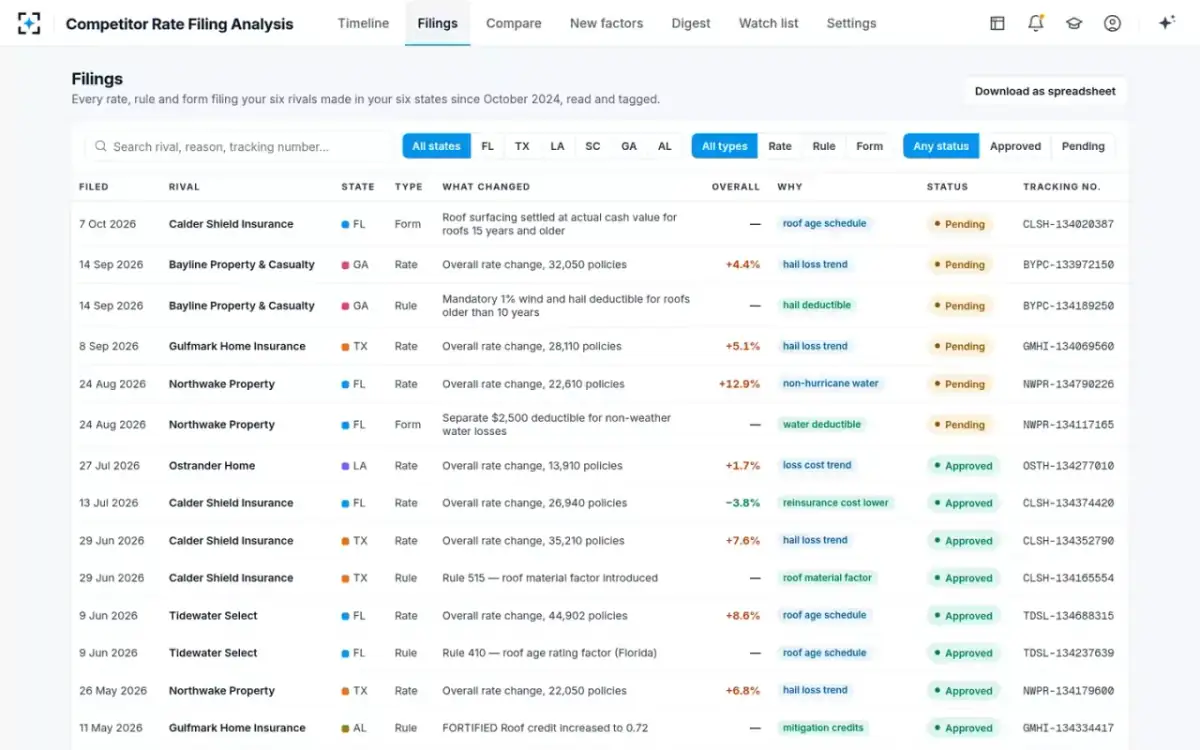Screen dimensions: 1200x750
Task: Click Pending badge for BYPC-133972150
Action: (x=959, y=265)
